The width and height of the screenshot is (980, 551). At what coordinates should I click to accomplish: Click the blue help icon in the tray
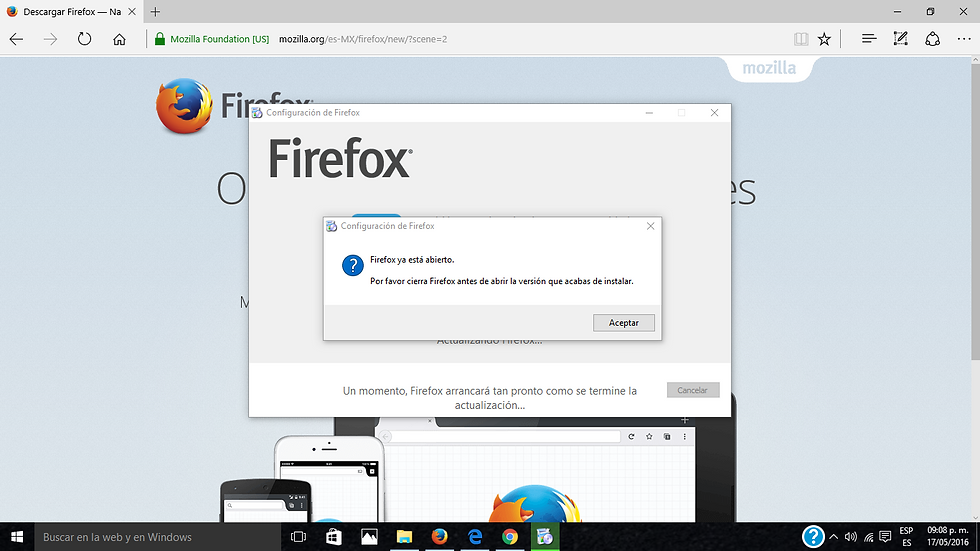tap(813, 537)
